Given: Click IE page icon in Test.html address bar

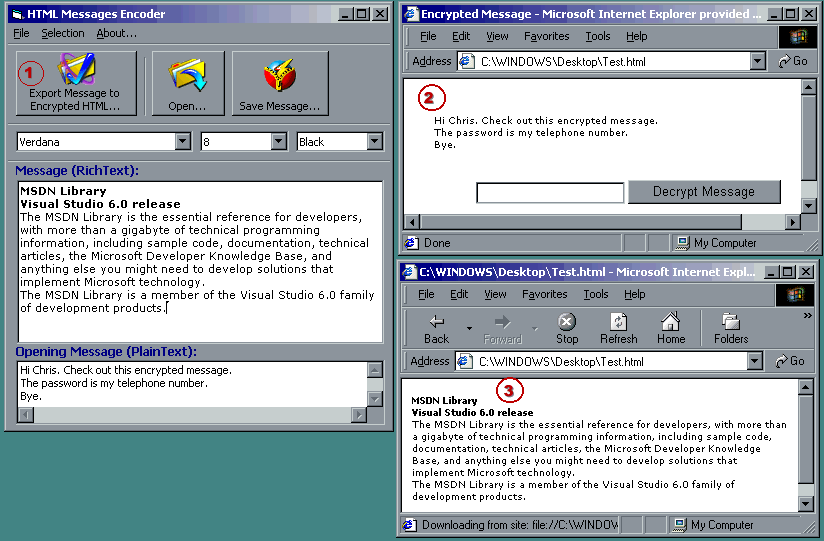Looking at the screenshot, I should (x=465, y=362).
